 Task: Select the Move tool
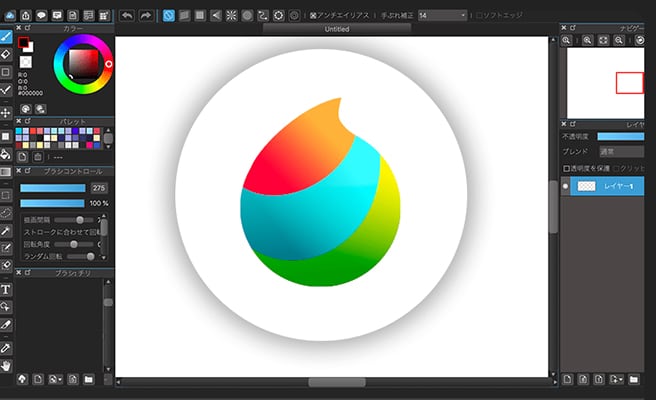(6, 113)
